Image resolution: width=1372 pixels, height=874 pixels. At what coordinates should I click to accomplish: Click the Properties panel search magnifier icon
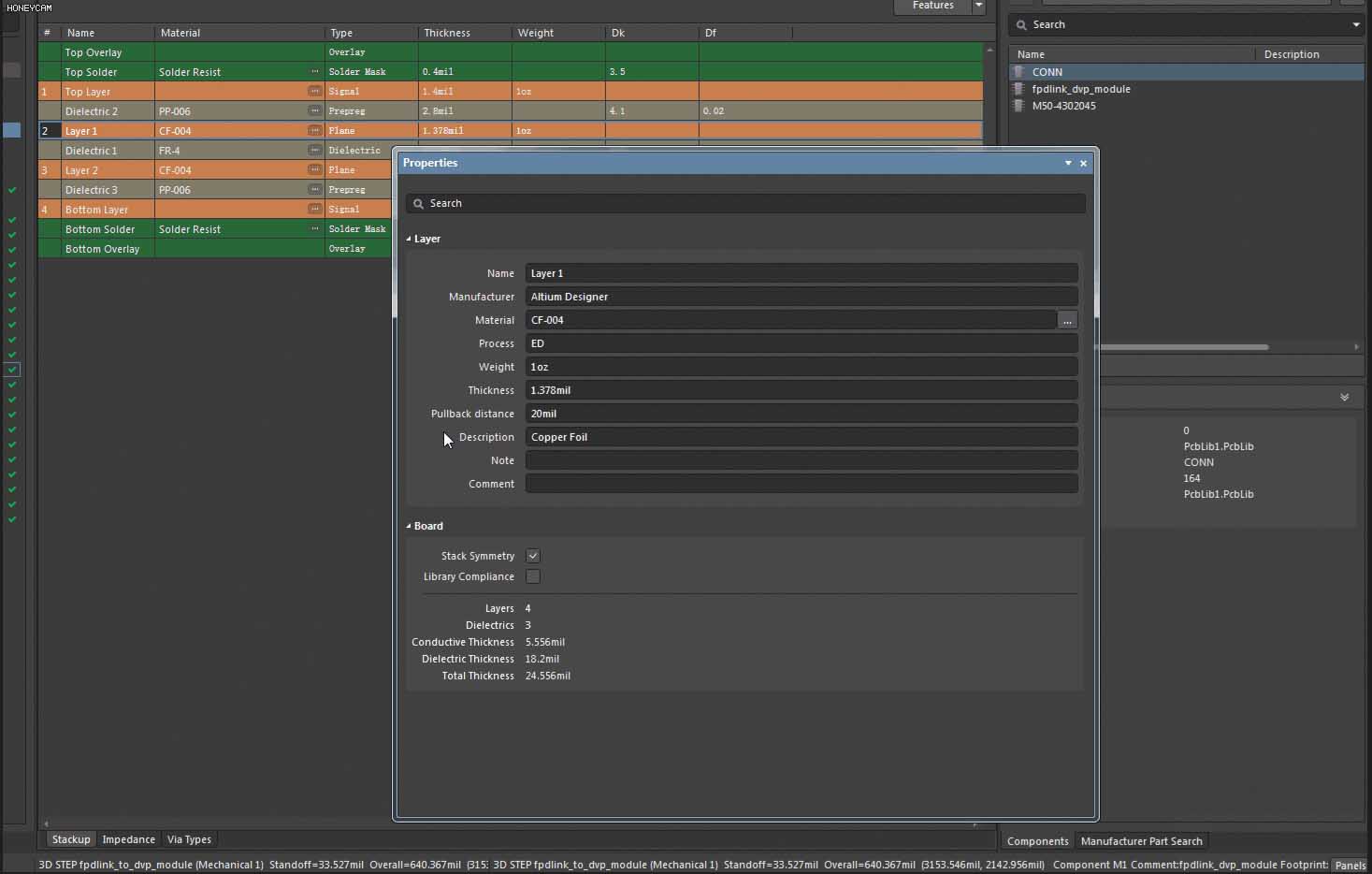pos(418,204)
